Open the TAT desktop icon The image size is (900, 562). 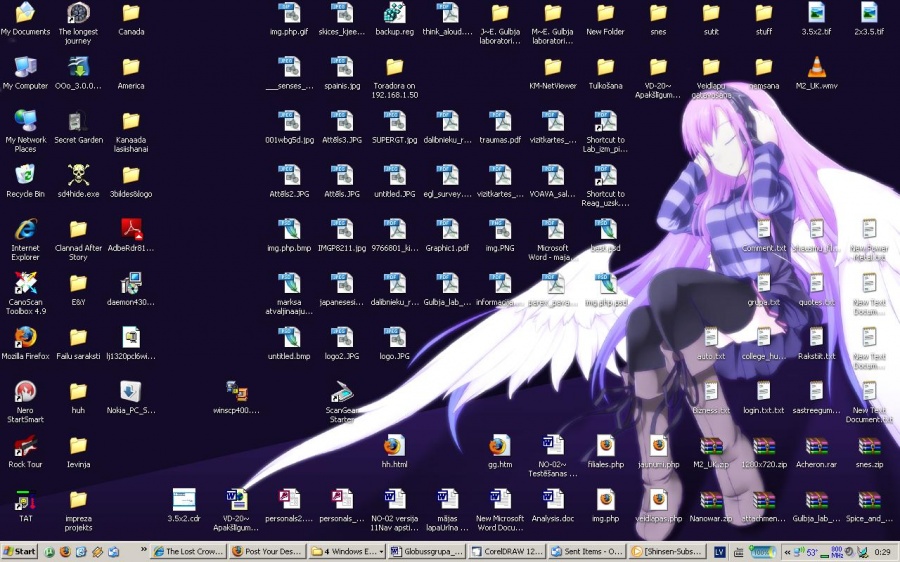[x=25, y=505]
